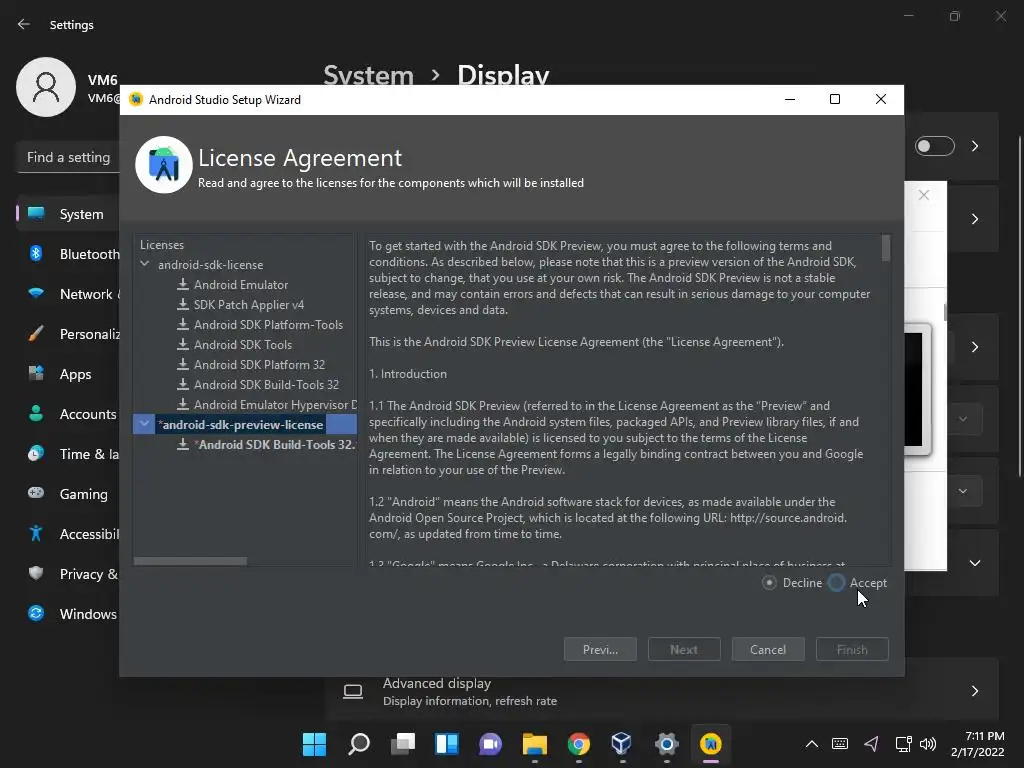Image resolution: width=1024 pixels, height=768 pixels.
Task: Cancel the setup wizard
Action: 768,650
